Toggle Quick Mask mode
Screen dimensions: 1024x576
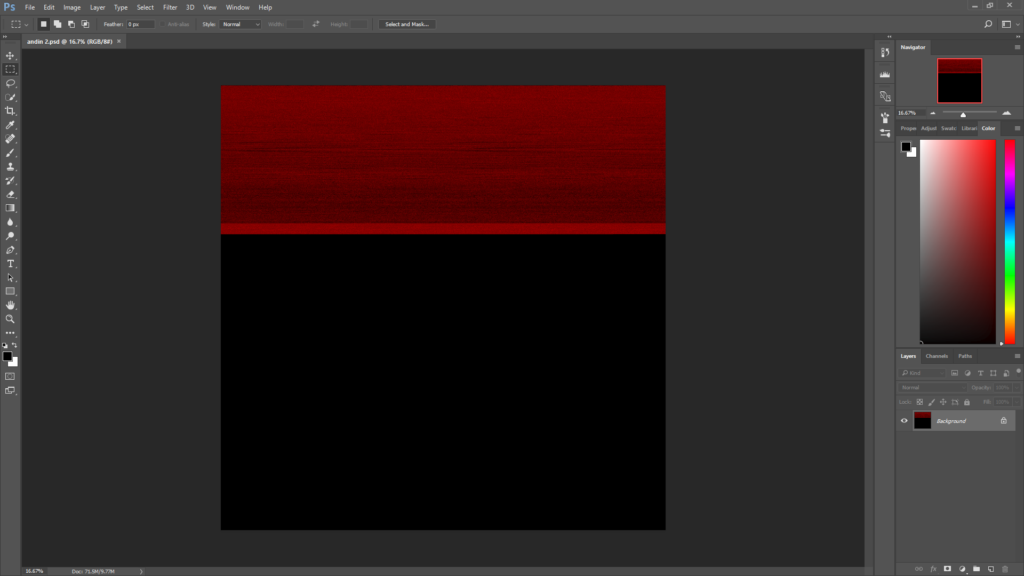click(x=10, y=377)
